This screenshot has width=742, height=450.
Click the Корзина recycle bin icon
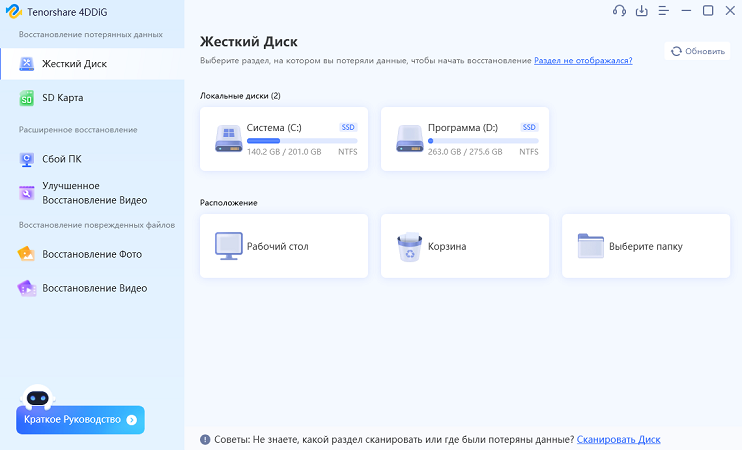point(410,247)
